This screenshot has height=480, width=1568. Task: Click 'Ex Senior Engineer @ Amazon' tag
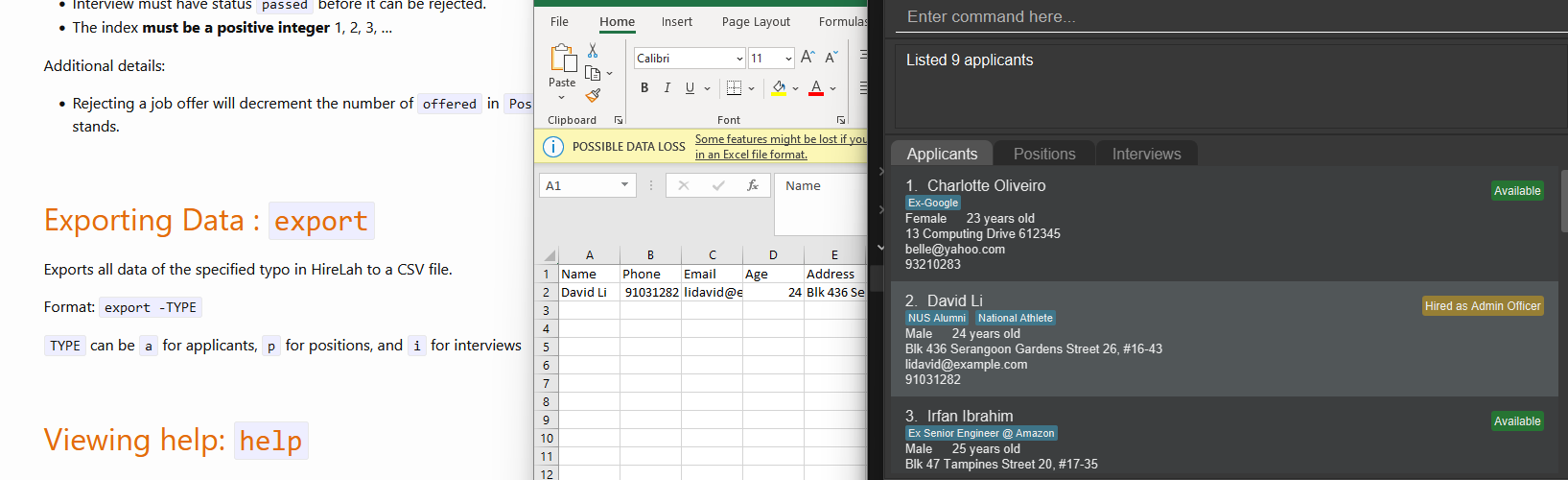coord(981,433)
